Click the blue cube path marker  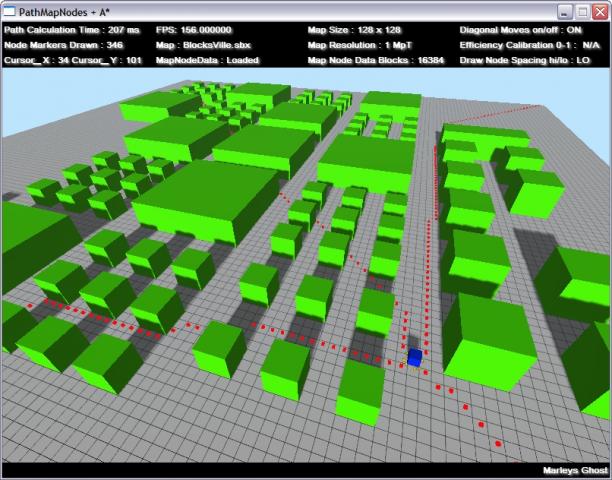pyautogui.click(x=415, y=357)
